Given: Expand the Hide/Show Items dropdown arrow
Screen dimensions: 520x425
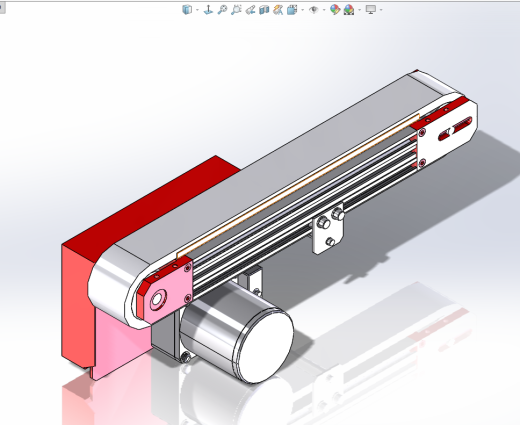Looking at the screenshot, I should pyautogui.click(x=324, y=10).
